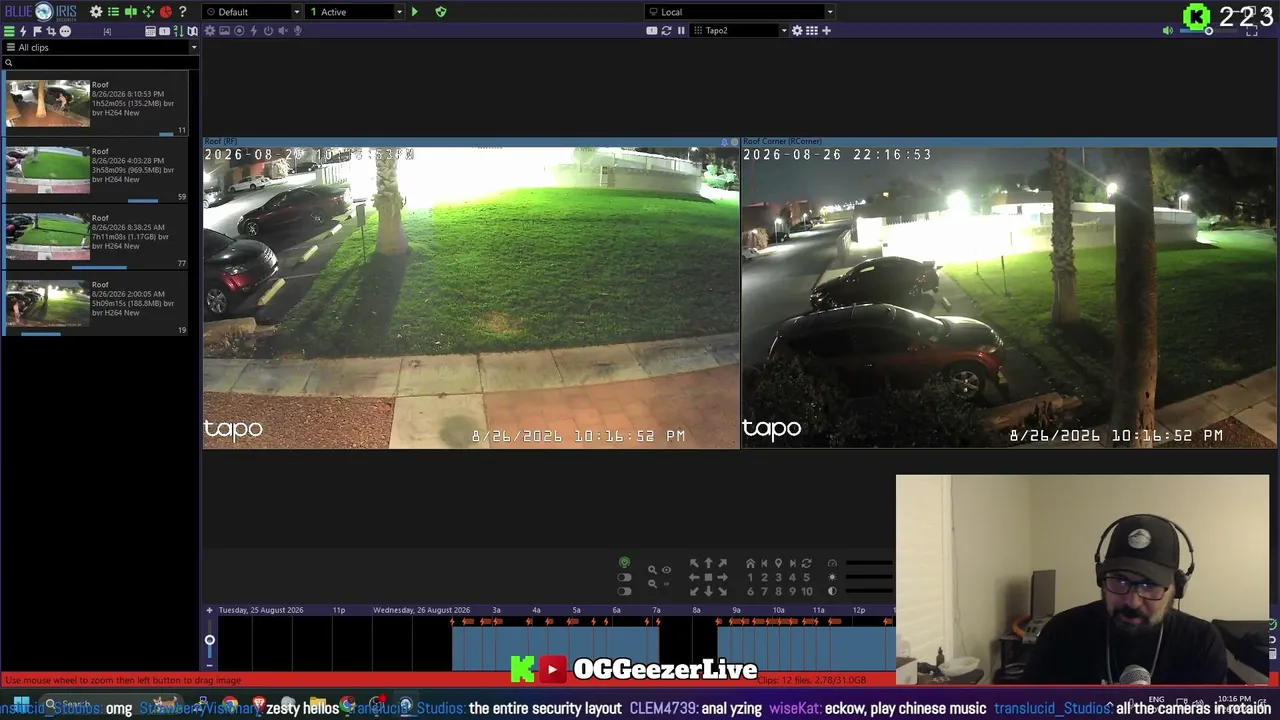This screenshot has height=720, width=1280.
Task: Click the clips search input field
Action: tap(100, 62)
